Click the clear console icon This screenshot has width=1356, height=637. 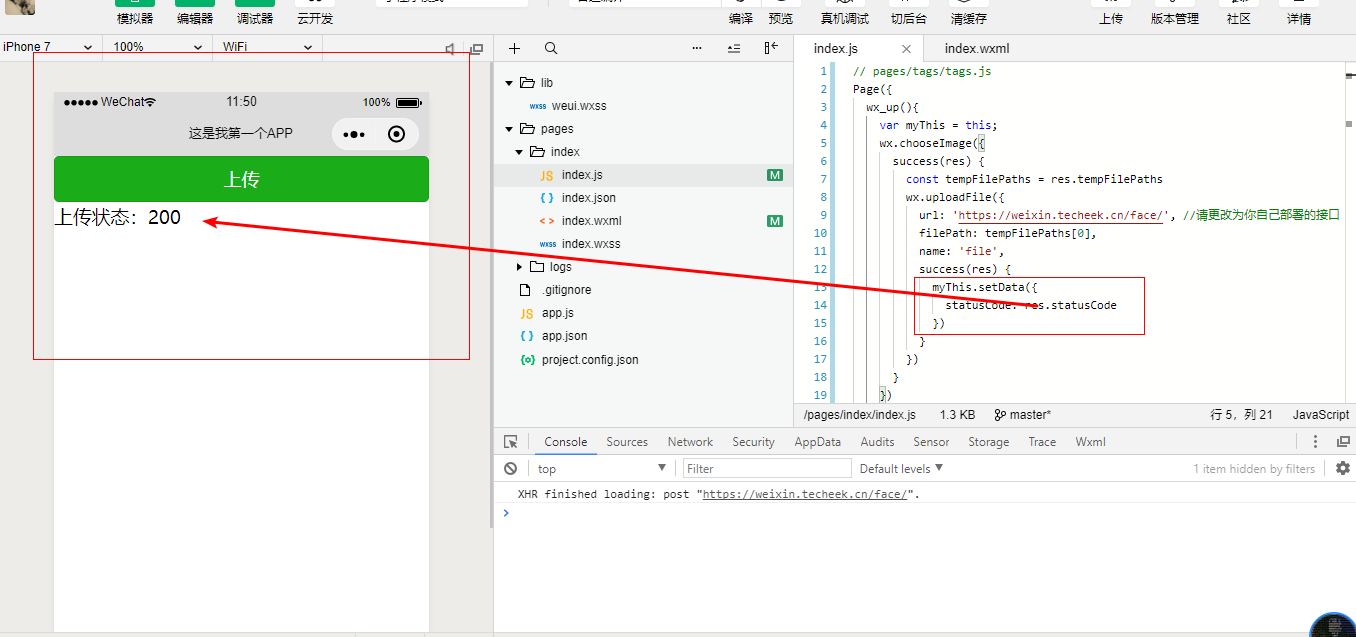tap(511, 468)
